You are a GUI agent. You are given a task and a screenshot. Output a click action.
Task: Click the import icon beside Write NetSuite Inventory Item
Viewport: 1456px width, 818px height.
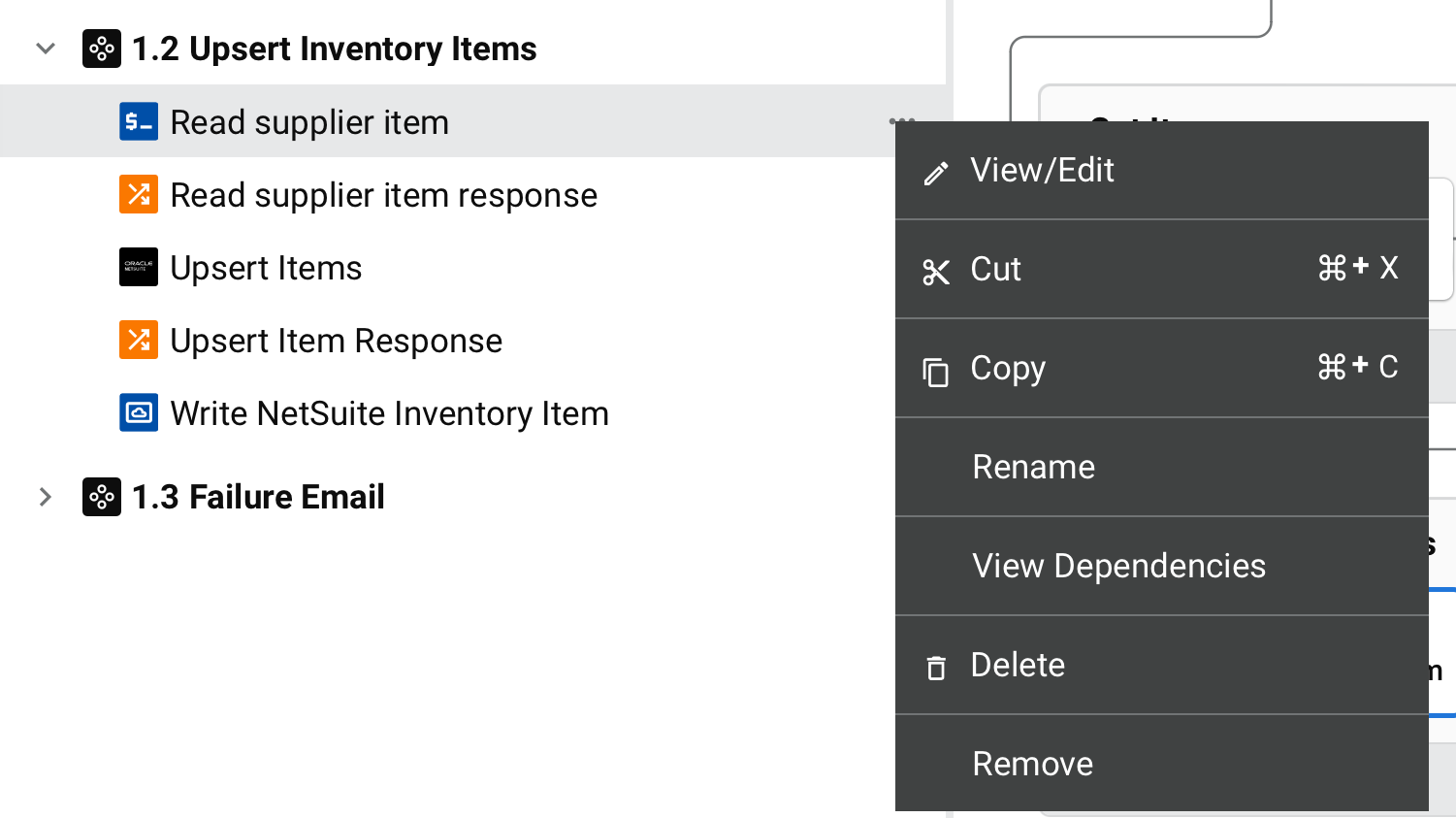(138, 412)
